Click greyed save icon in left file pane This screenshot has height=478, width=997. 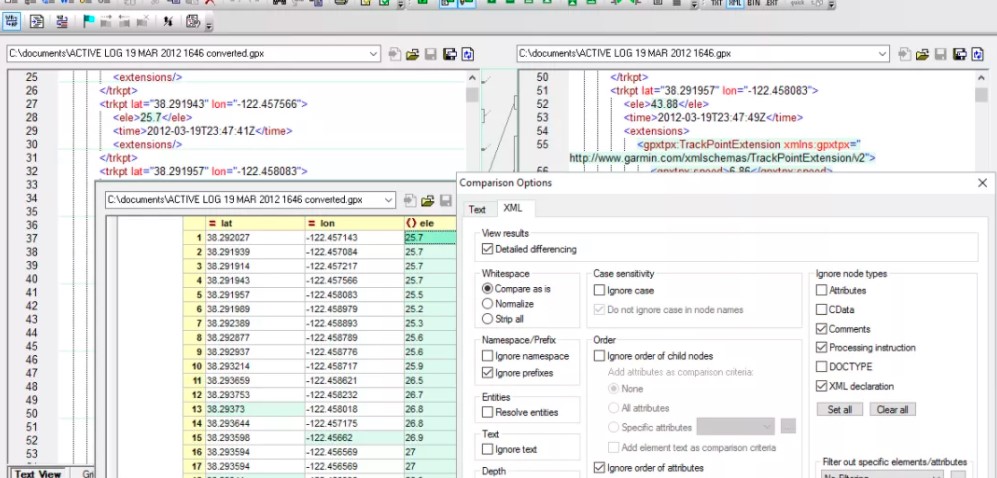tap(431, 54)
